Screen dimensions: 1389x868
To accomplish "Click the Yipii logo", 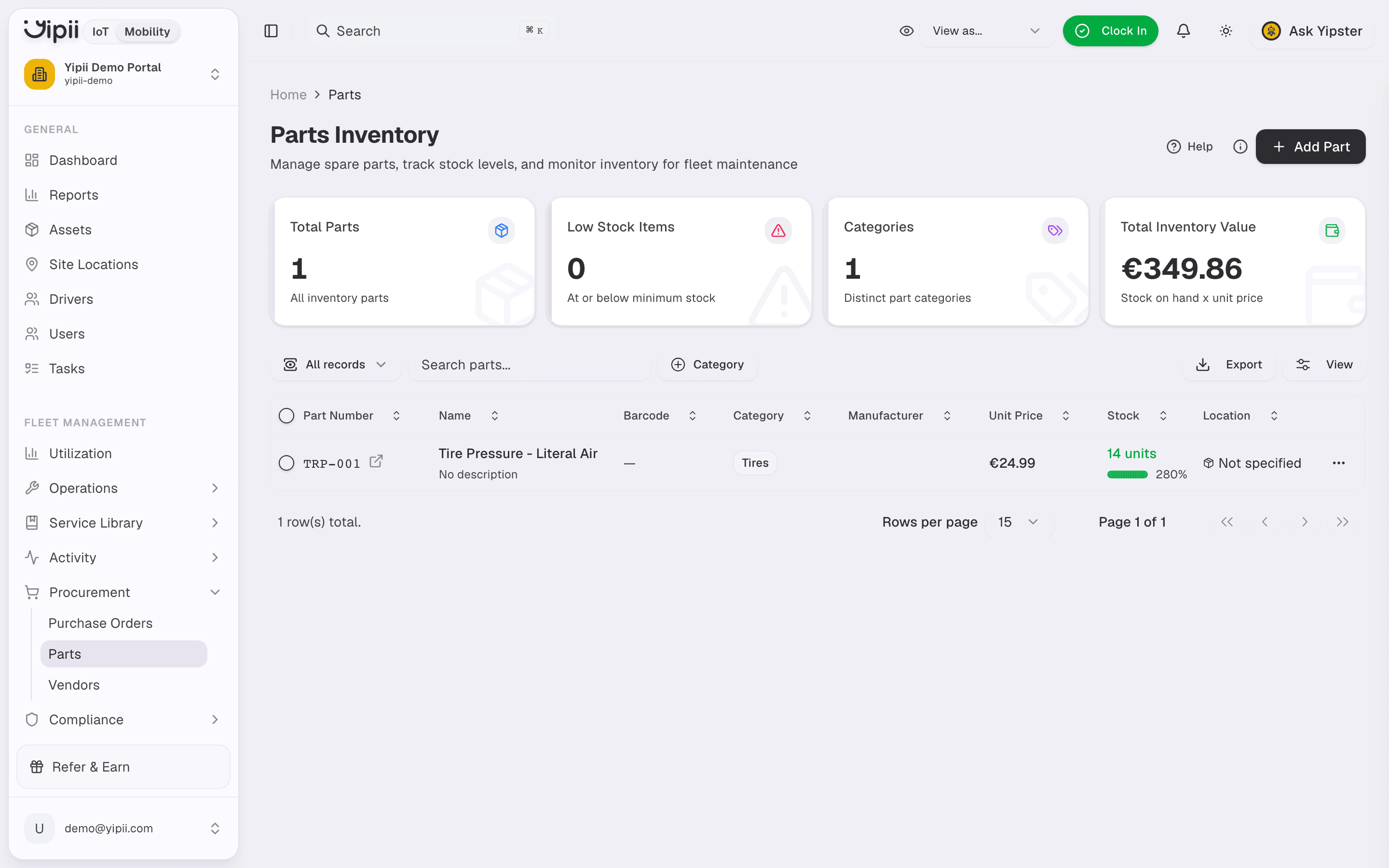I will coord(51,30).
